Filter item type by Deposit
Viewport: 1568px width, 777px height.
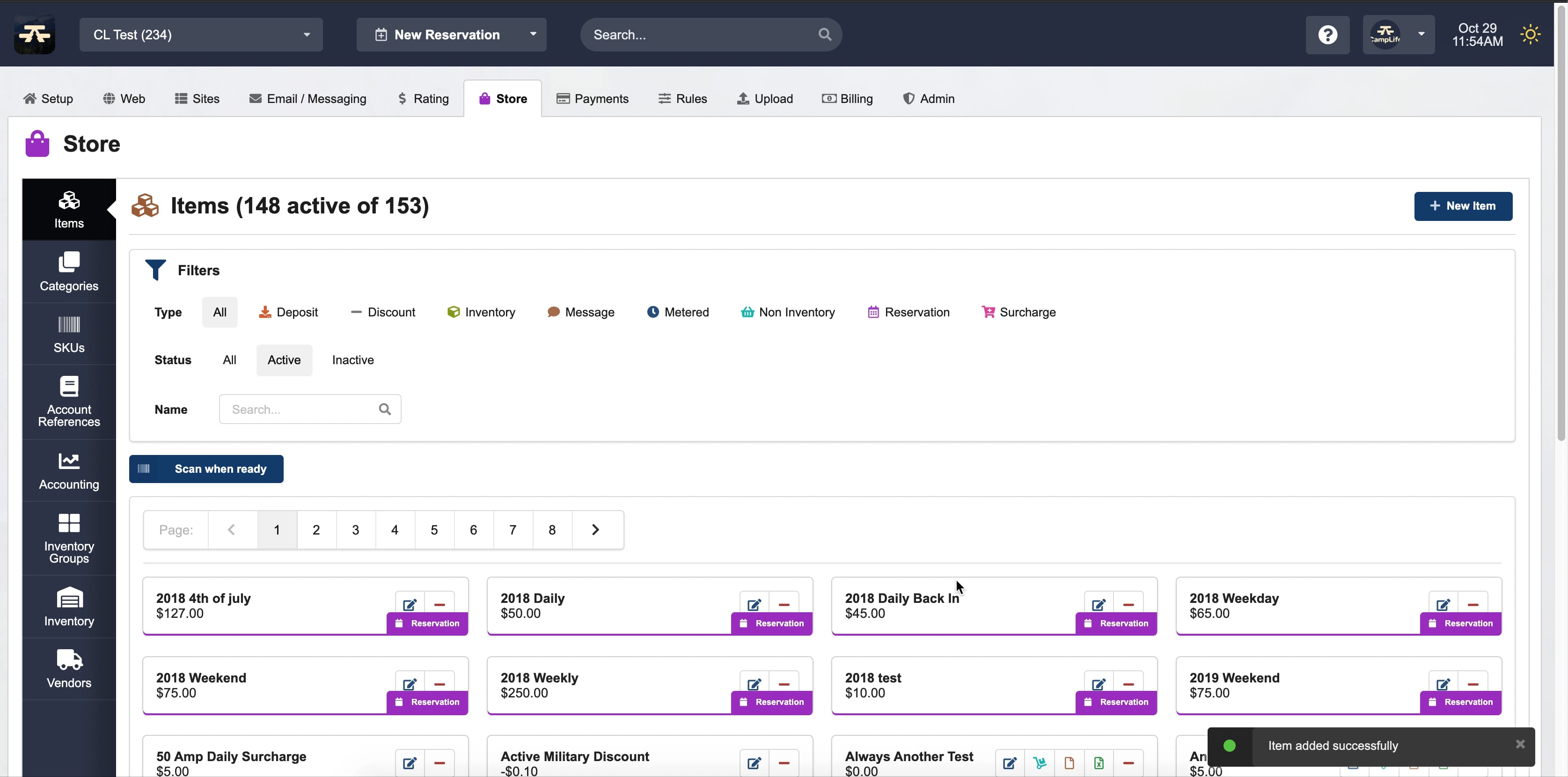coord(288,312)
